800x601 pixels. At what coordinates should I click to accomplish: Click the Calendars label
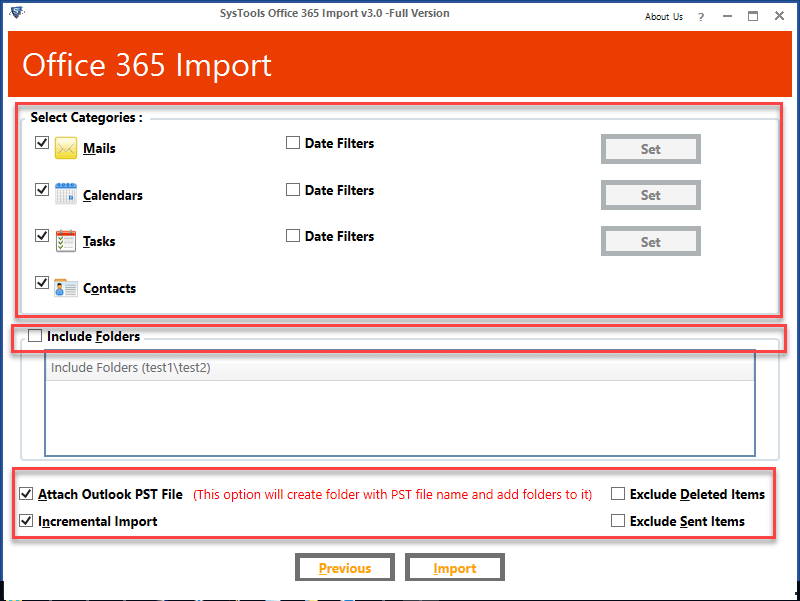113,195
